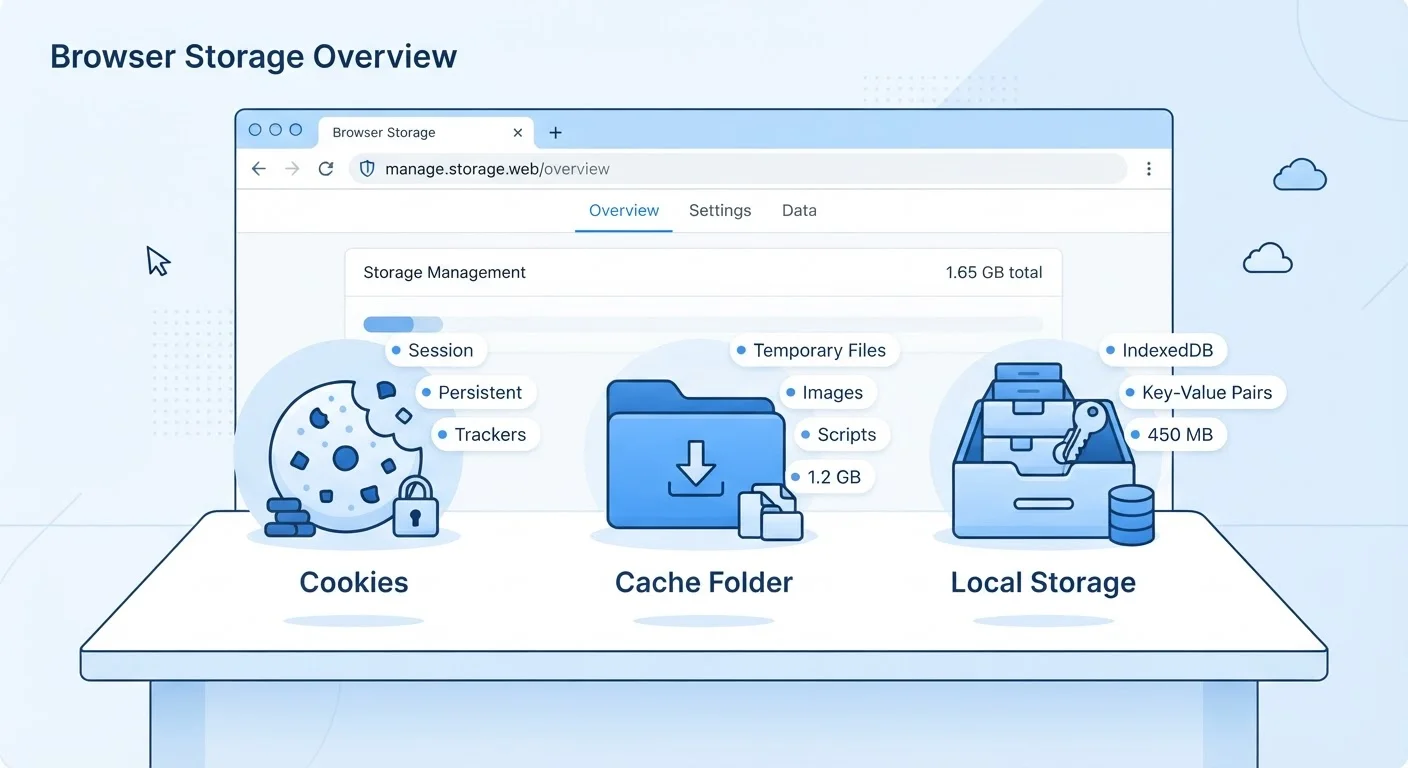Click the 1.65 GB total value
The image size is (1408, 768).
(994, 272)
